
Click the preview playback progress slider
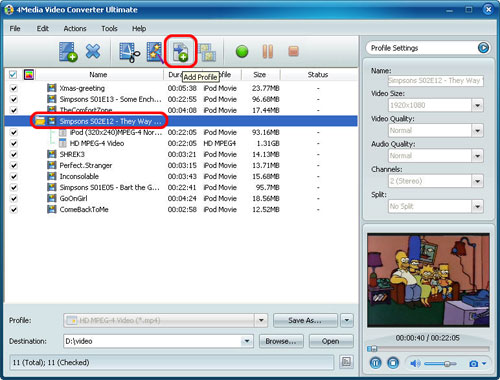(x=428, y=349)
